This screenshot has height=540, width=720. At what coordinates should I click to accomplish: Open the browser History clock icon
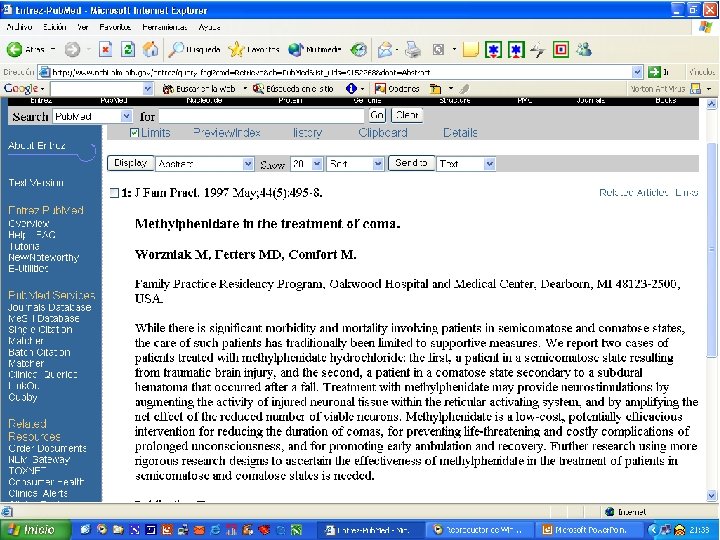pos(359,50)
